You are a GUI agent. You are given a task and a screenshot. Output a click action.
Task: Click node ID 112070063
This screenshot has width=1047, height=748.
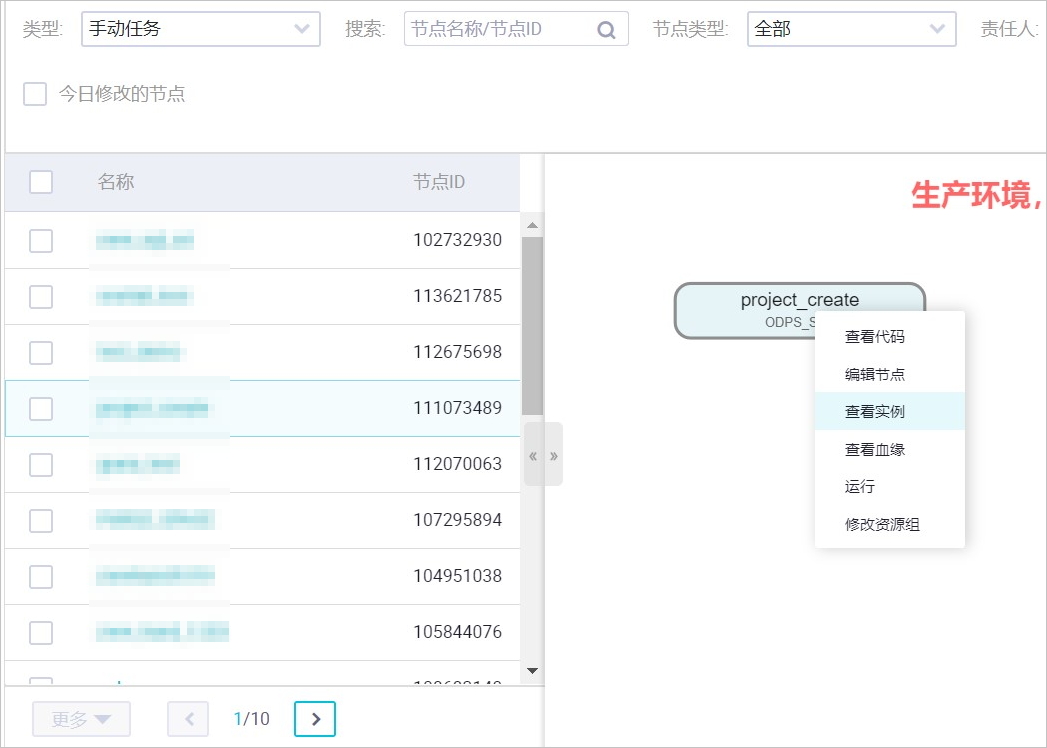point(457,464)
